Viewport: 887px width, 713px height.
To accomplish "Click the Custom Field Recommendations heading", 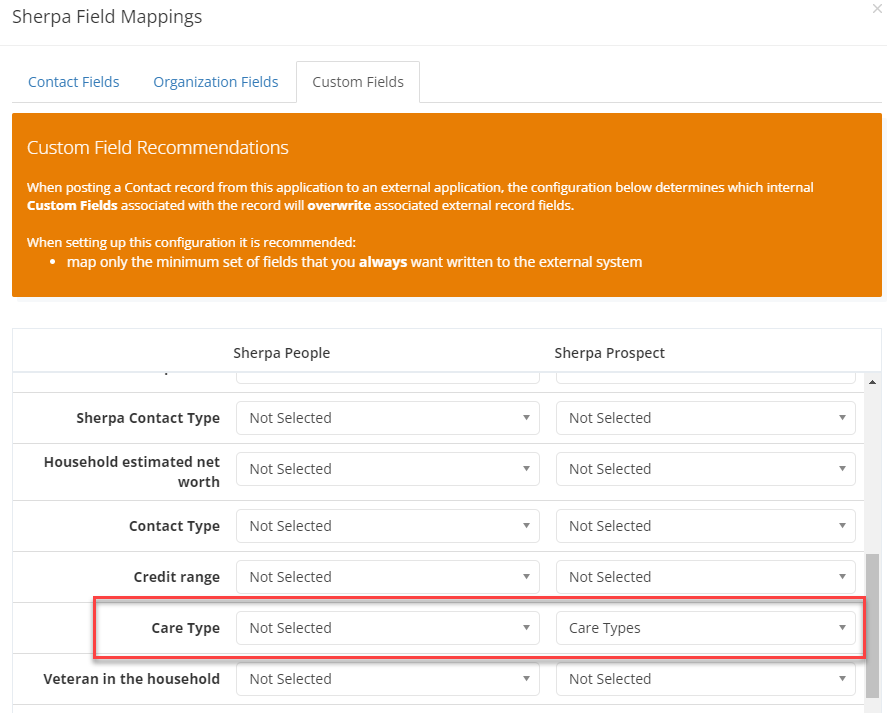I will [158, 148].
